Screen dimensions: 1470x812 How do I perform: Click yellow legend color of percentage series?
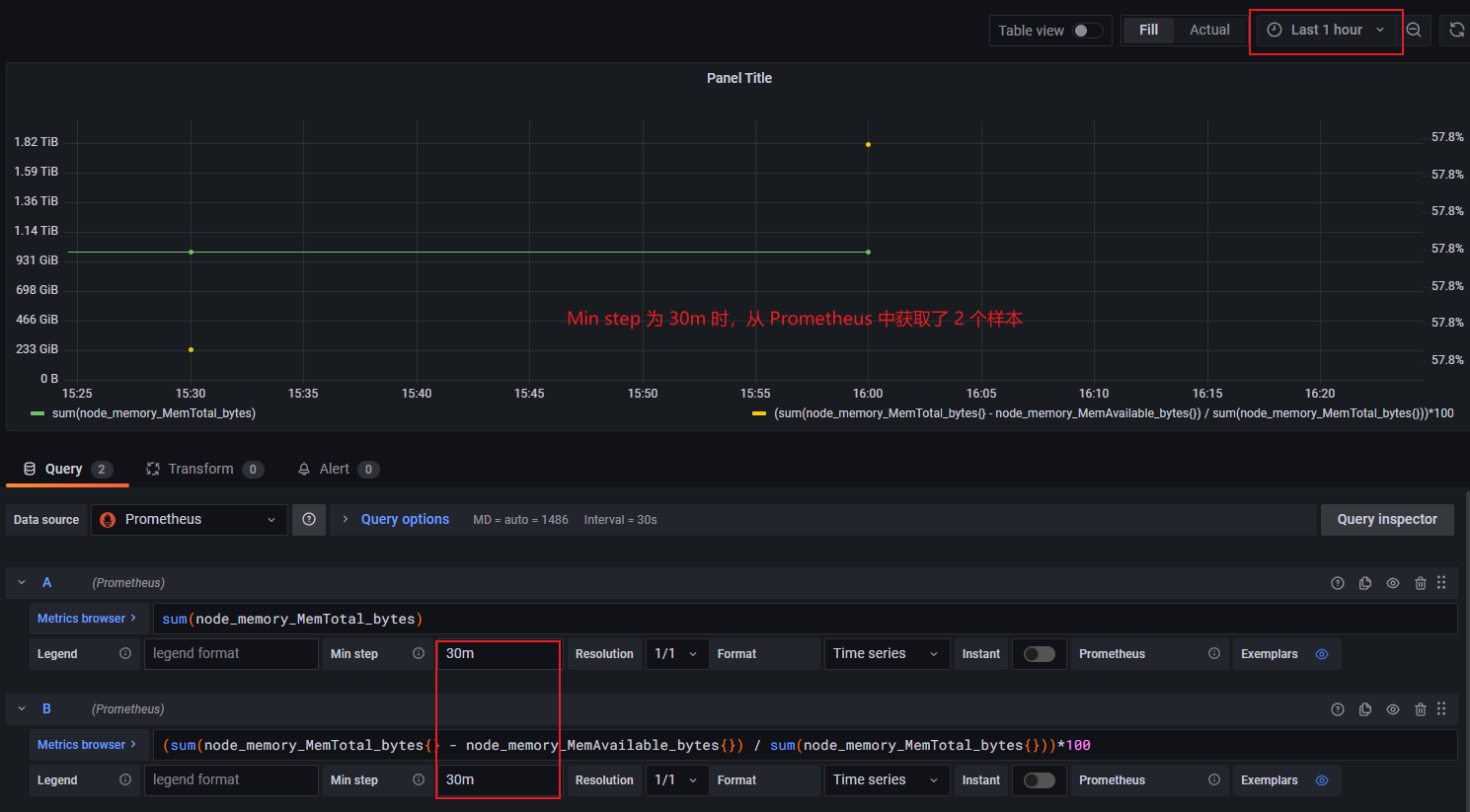[x=759, y=413]
